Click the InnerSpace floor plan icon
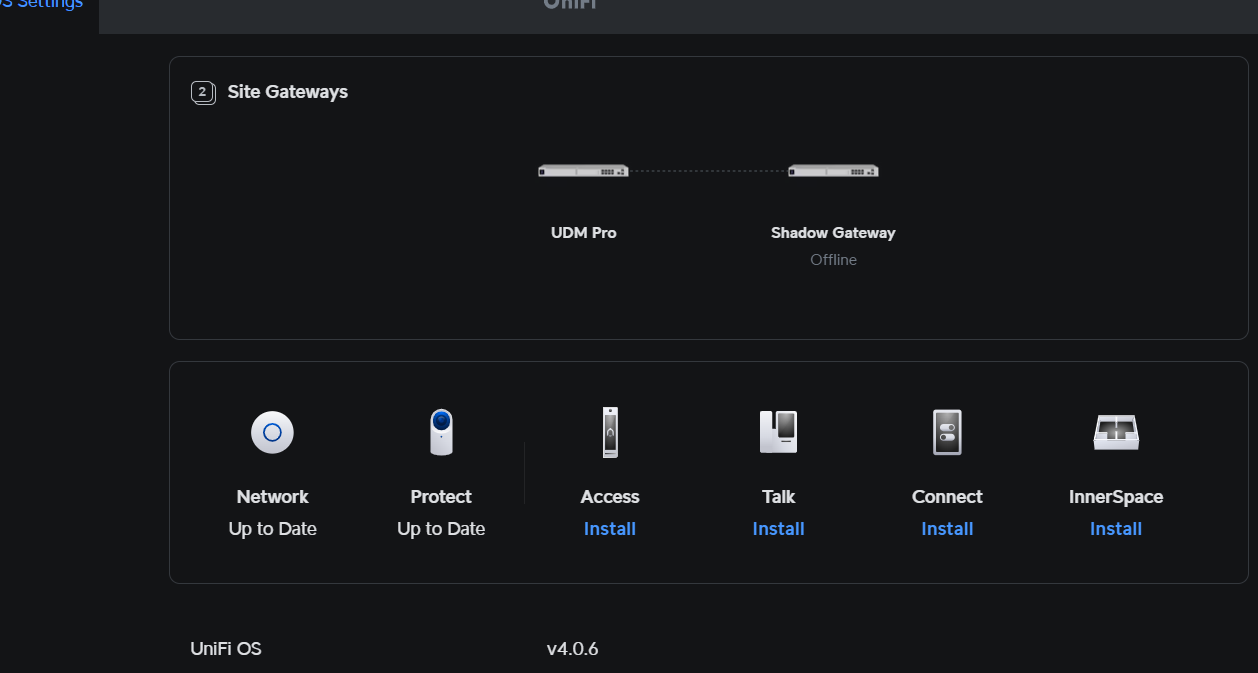This screenshot has height=673, width=1258. click(x=1116, y=433)
